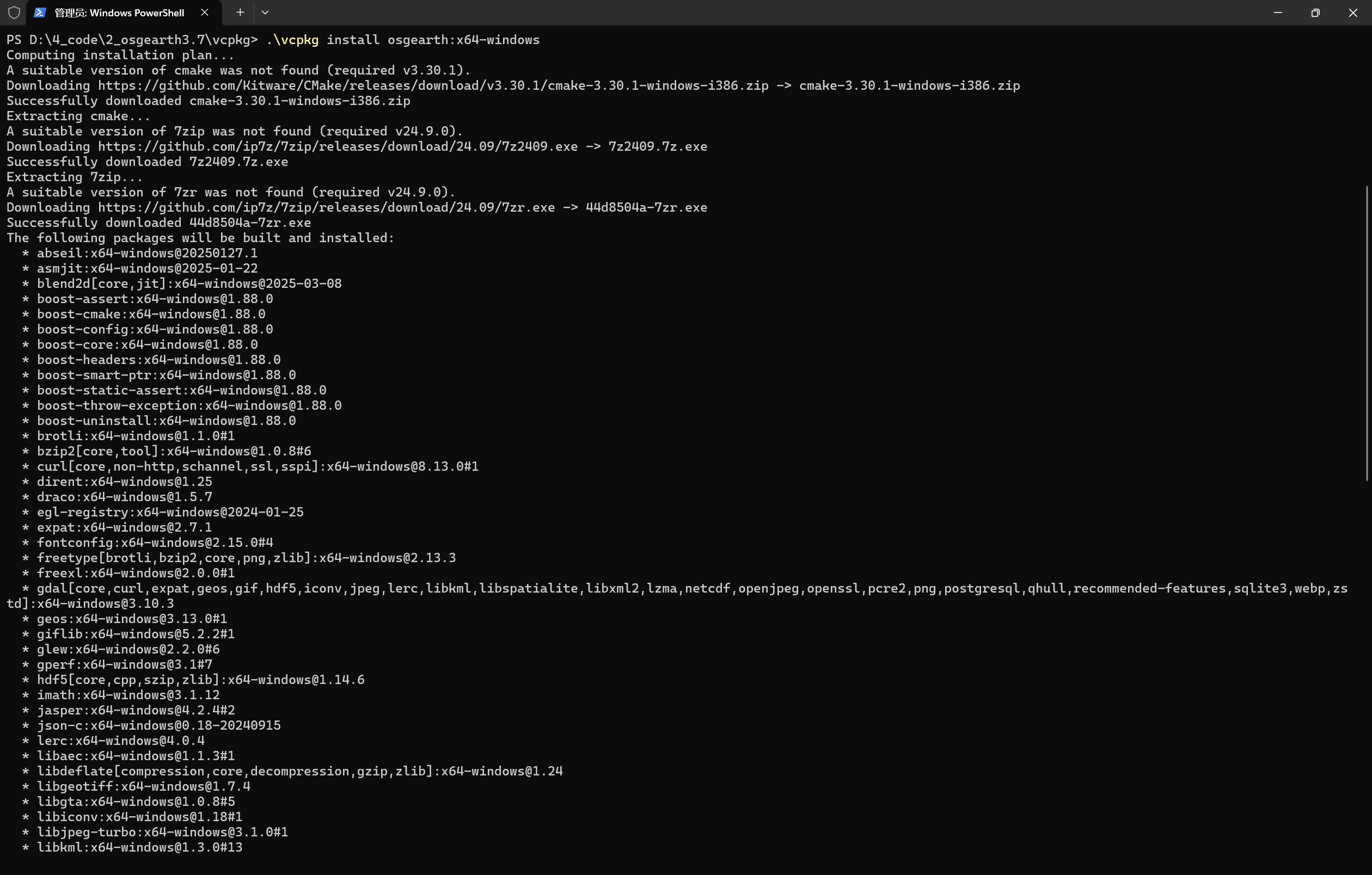Open the new tab dropdown menu

pyautogui.click(x=265, y=12)
